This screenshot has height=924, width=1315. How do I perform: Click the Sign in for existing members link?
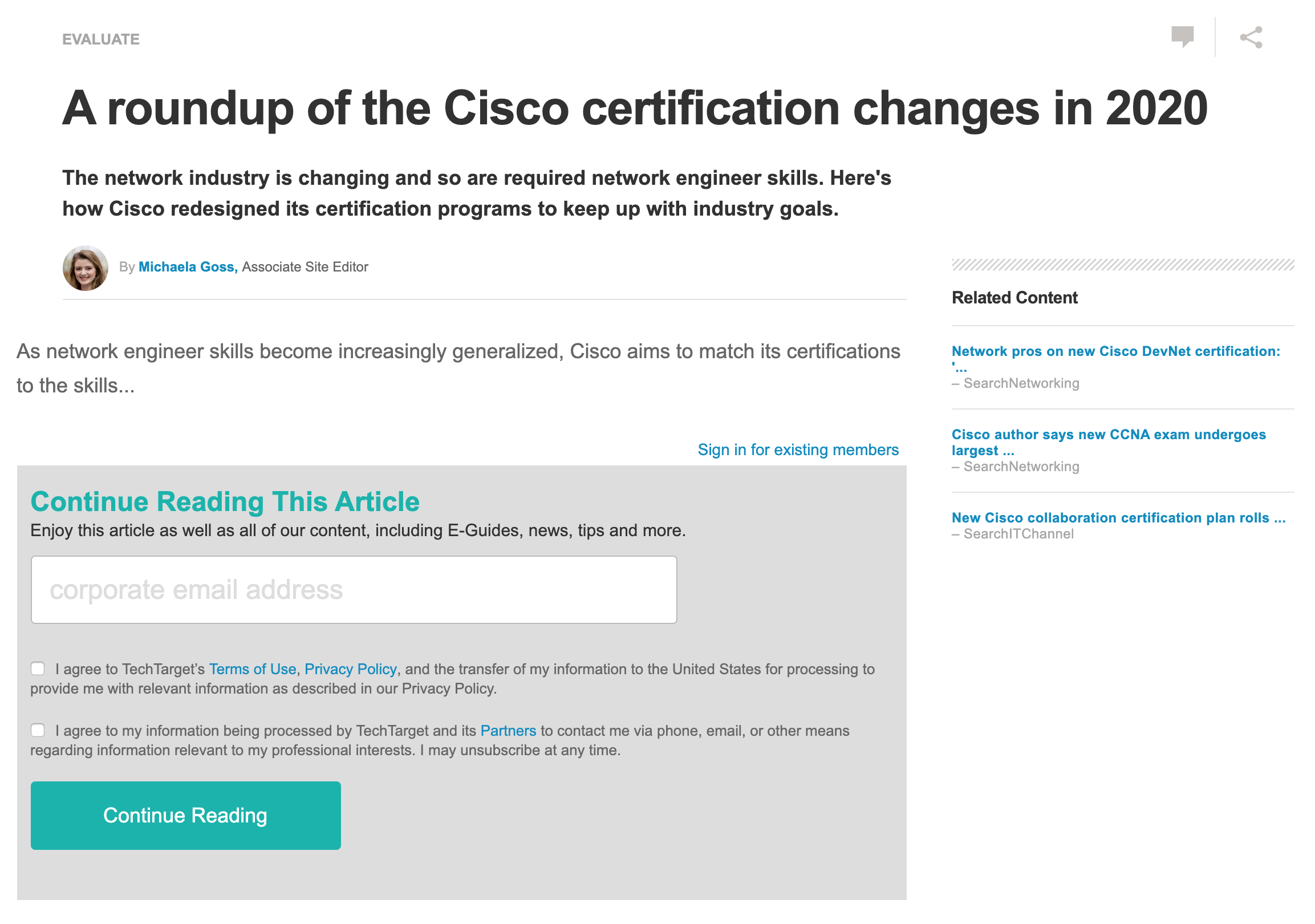[x=798, y=449]
